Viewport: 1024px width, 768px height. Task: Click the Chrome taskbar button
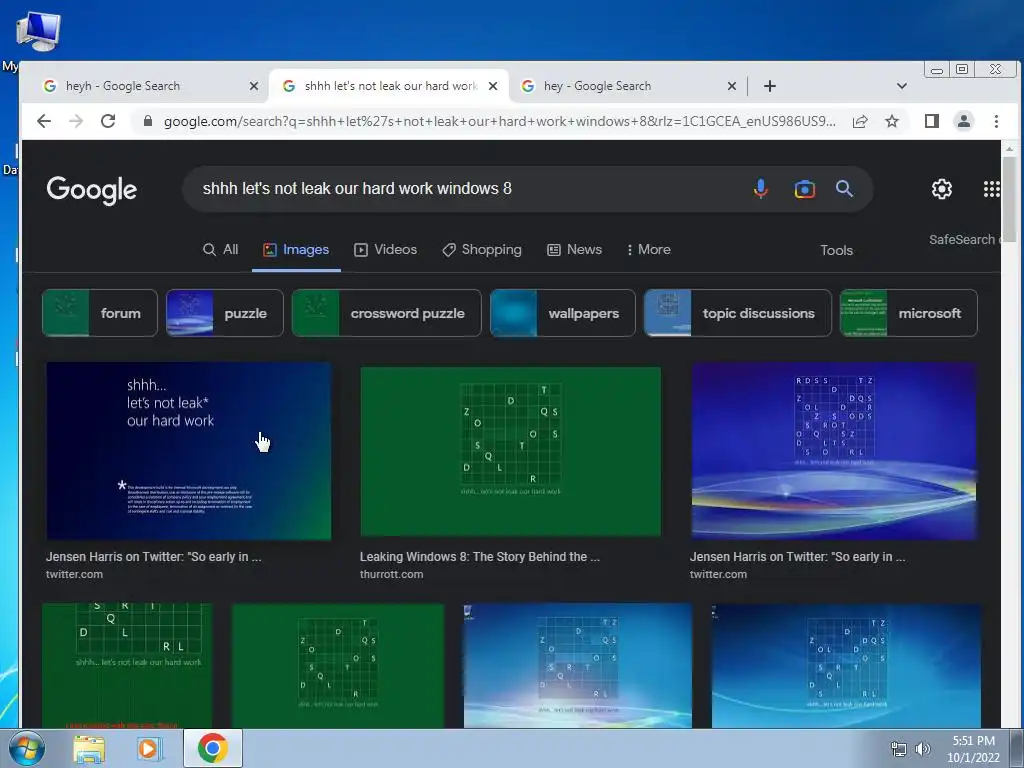(213, 748)
